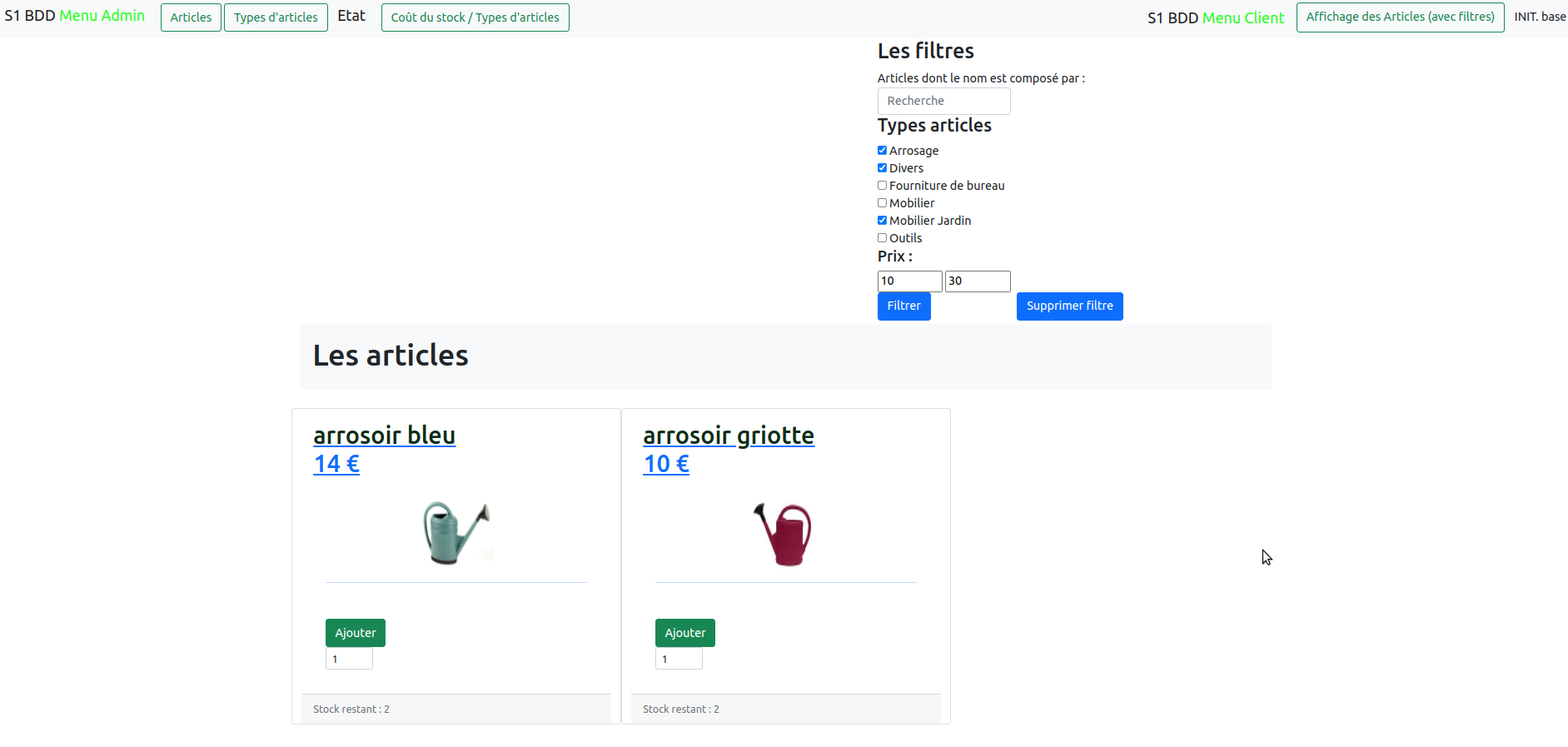Click the minimum price field
Image resolution: width=1568 pixels, height=747 pixels.
[x=909, y=281]
